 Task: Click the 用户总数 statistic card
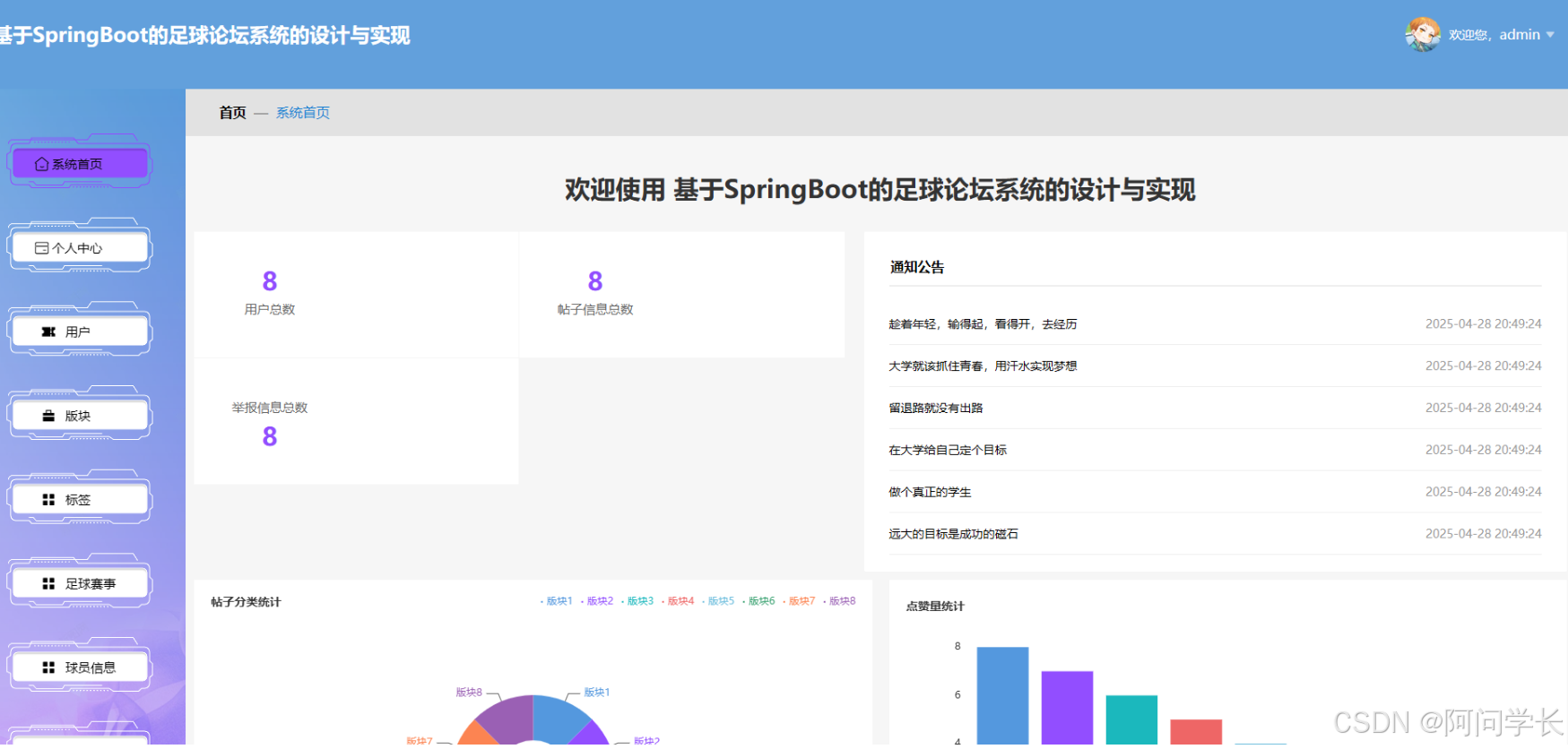point(356,295)
